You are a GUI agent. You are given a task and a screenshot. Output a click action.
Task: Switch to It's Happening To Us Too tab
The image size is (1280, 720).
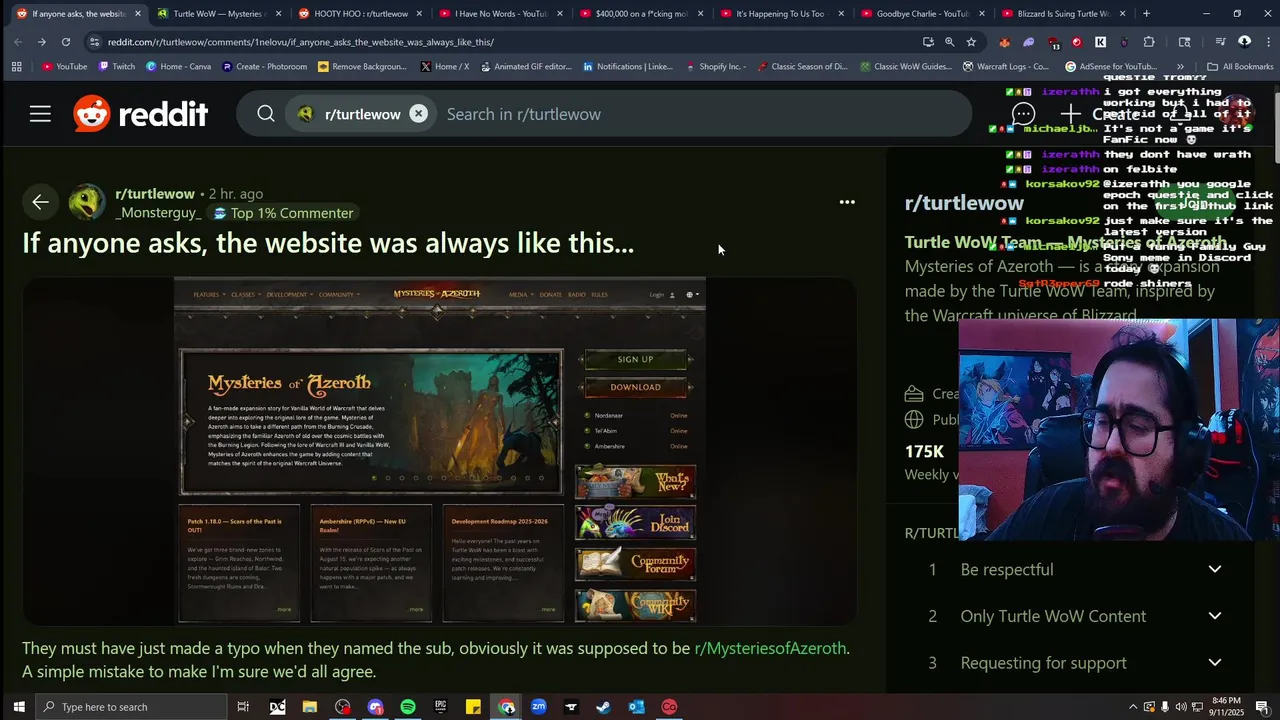(780, 14)
